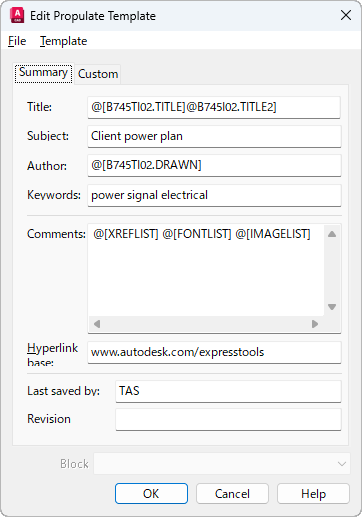Close the Edit Propulate Template dialog
362x517 pixels.
click(x=346, y=15)
